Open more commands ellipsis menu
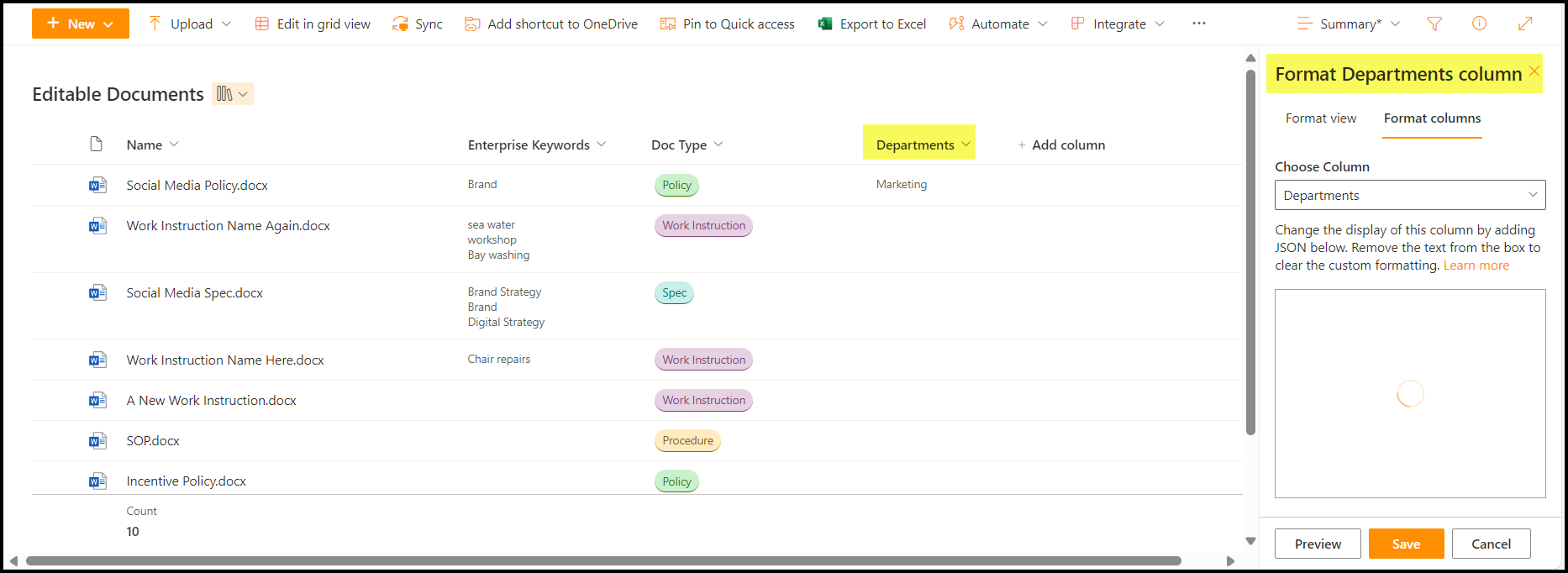Screen dimensions: 1568x573 coord(1198,24)
